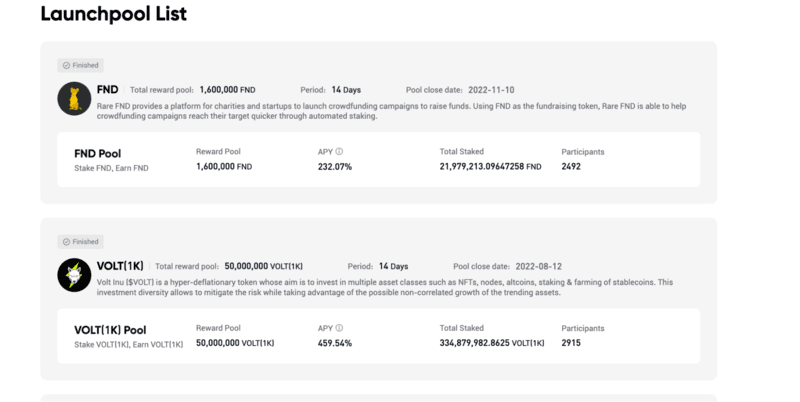Click the APY info icon in FND Pool
The width and height of the screenshot is (800, 402).
[x=339, y=152]
